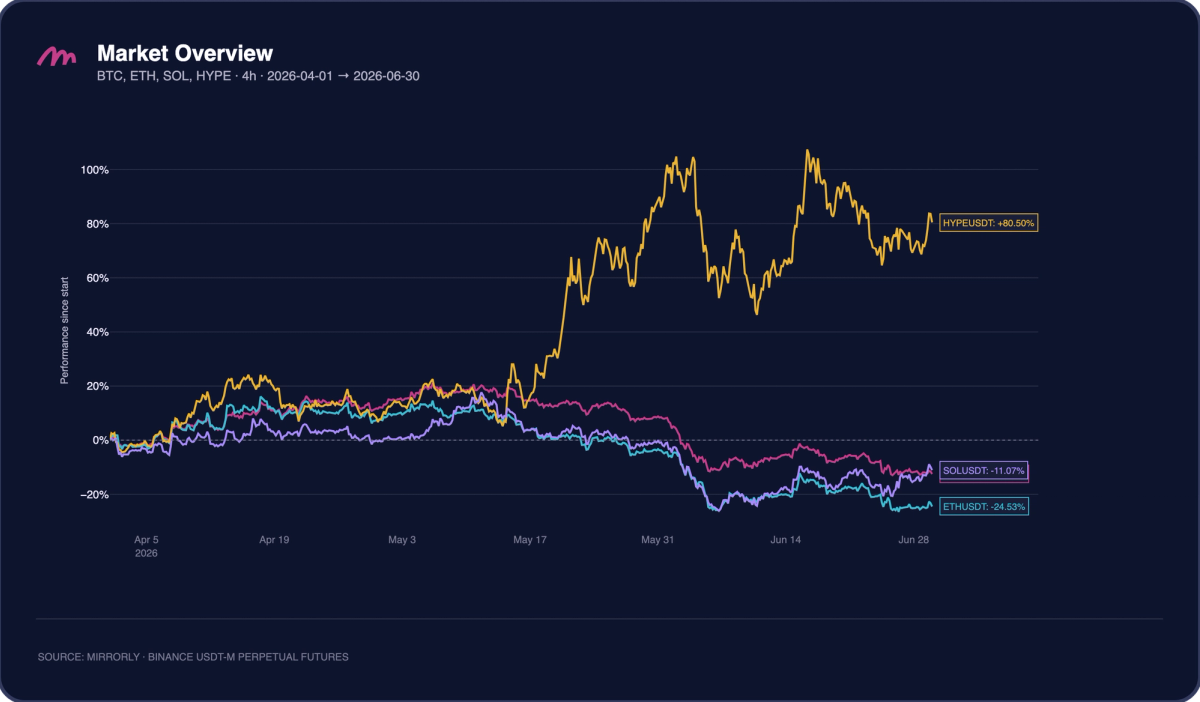
Task: Click the 100% y-axis tick label
Action: point(95,170)
